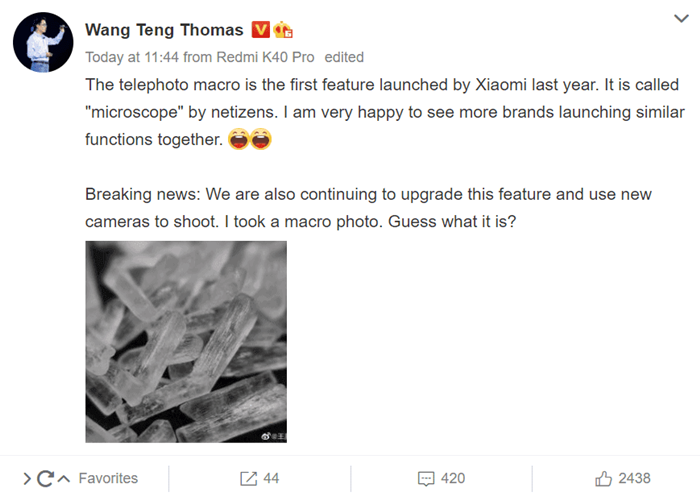
Task: Expand the post options chevron
Action: [681, 18]
